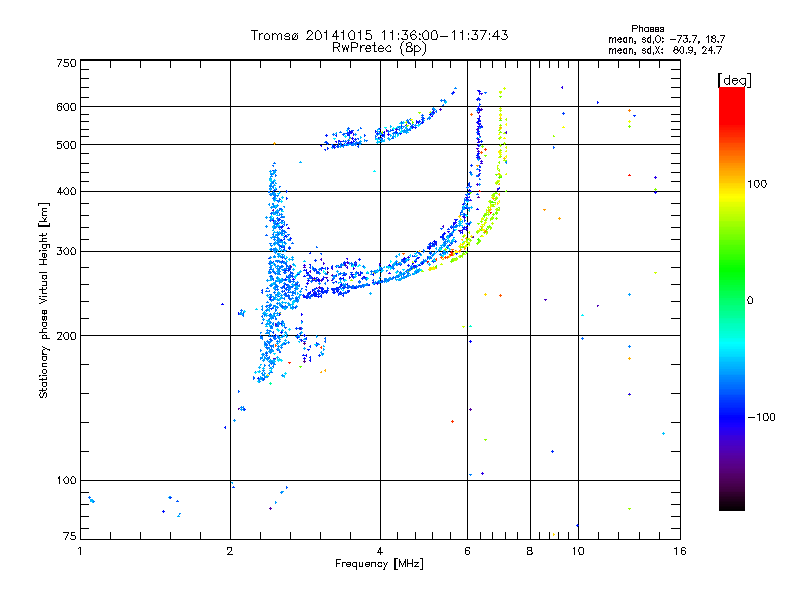Click y-axis tick label '100'
Viewport: 800px width, 600px height.
click(66, 481)
